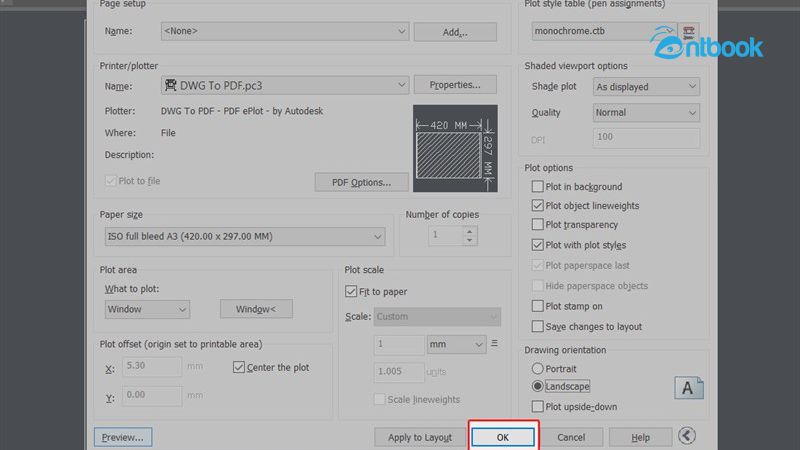The height and width of the screenshot is (450, 800).
Task: Click the Preview... button
Action: coord(123,437)
